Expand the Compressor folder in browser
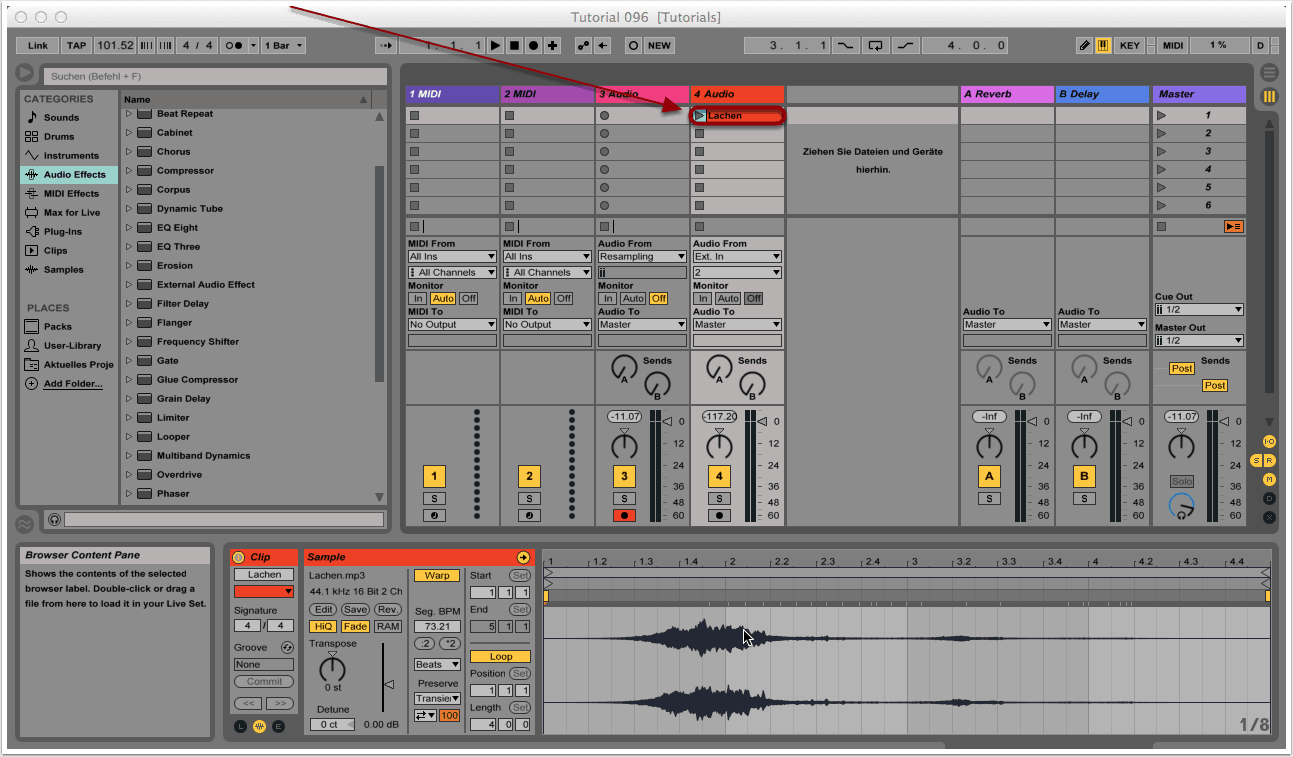This screenshot has height=757, width=1293. click(129, 171)
